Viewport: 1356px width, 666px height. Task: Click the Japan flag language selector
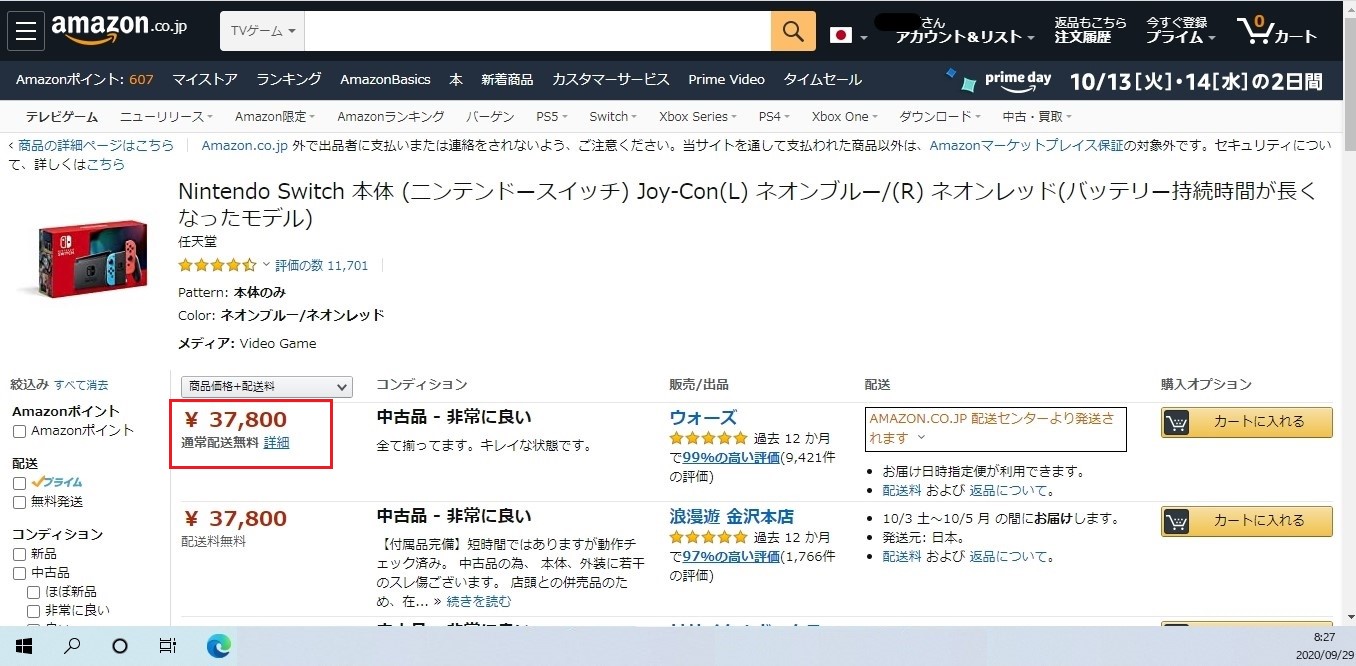click(x=848, y=36)
